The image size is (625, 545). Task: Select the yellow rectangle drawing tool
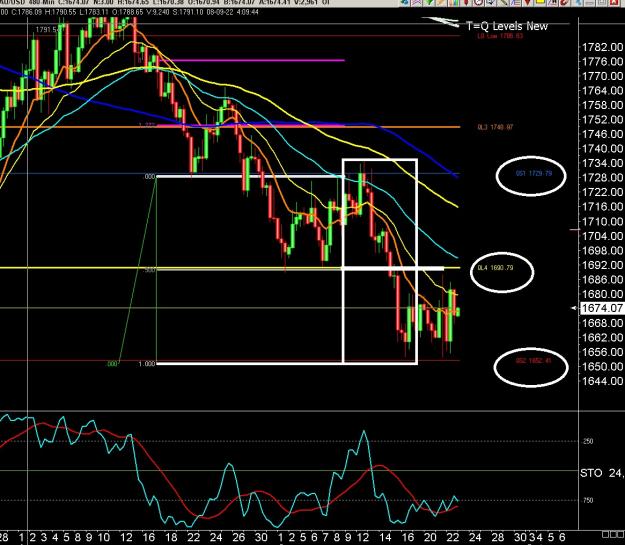pos(540,2)
